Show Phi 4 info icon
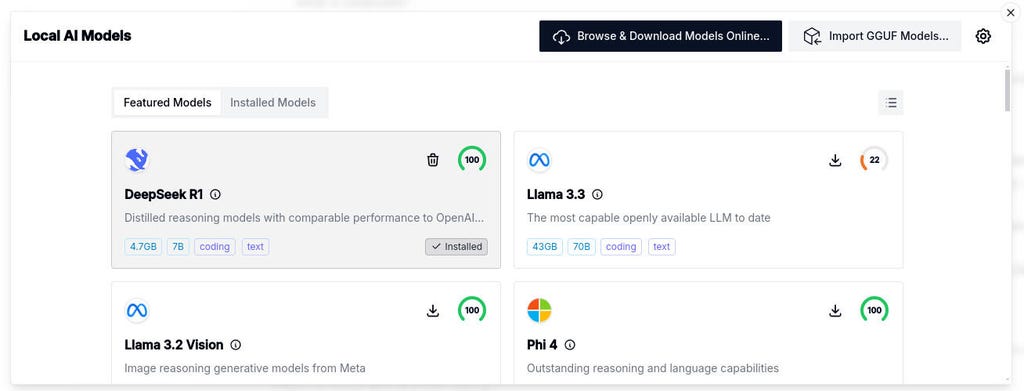1024x391 pixels. pyautogui.click(x=569, y=345)
